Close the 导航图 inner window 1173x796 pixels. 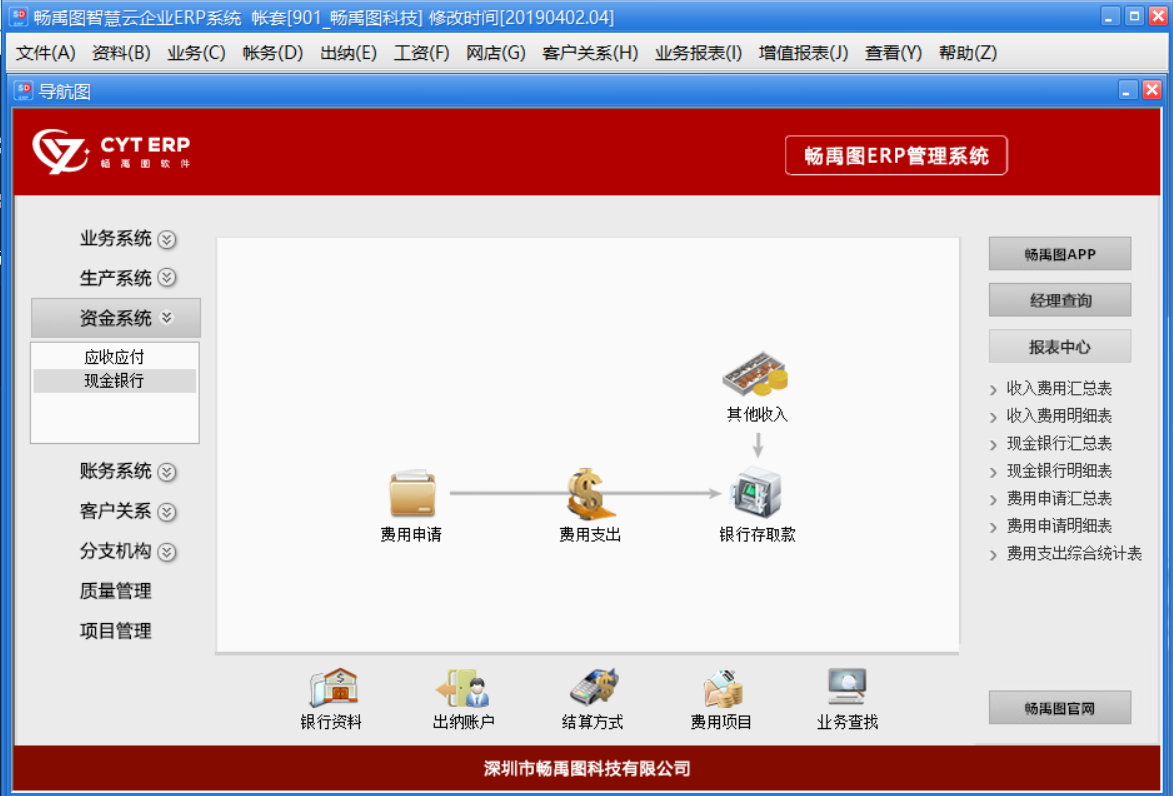pyautogui.click(x=1152, y=91)
